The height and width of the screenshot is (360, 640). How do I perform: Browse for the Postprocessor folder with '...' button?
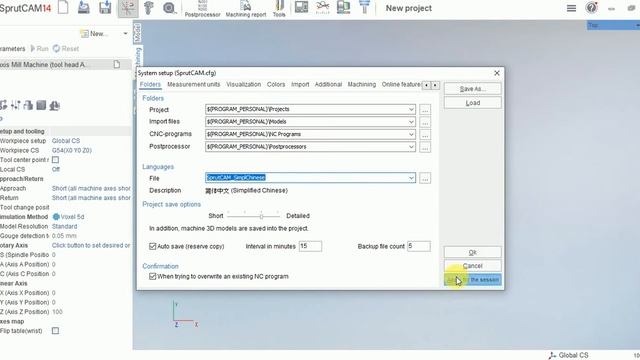[425, 147]
